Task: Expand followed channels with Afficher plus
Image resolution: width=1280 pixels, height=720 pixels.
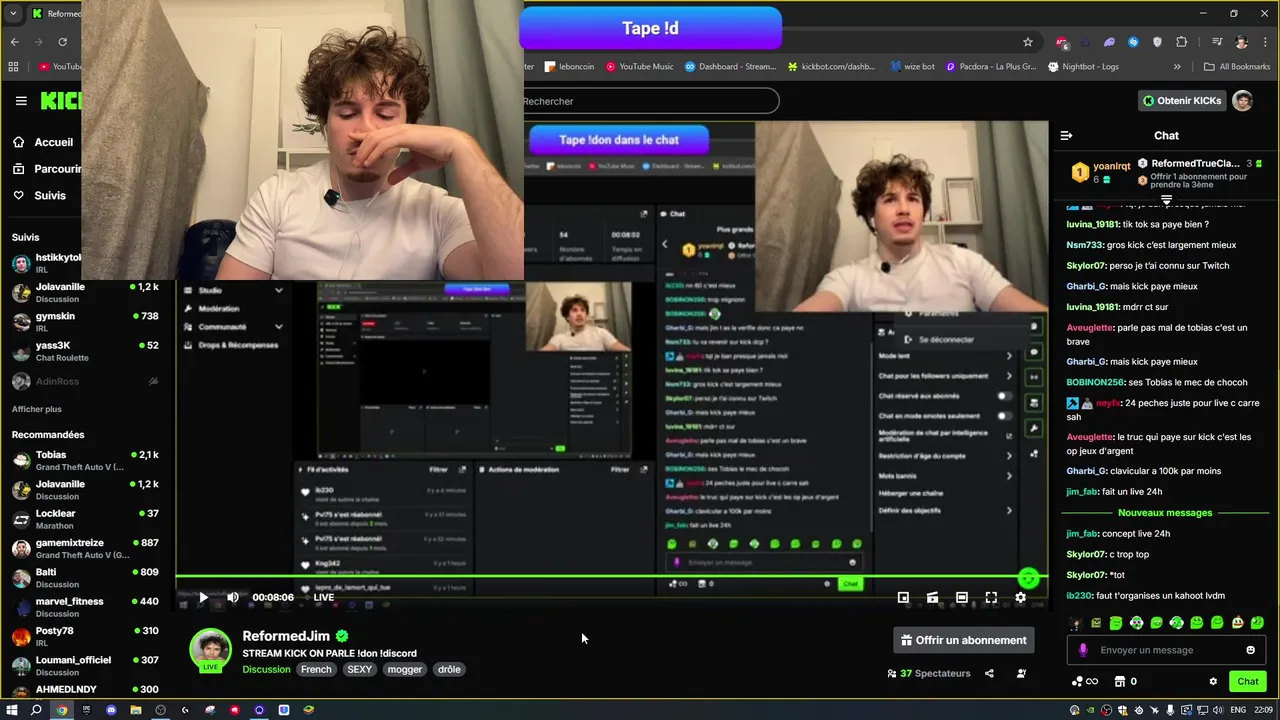Action: click(36, 409)
